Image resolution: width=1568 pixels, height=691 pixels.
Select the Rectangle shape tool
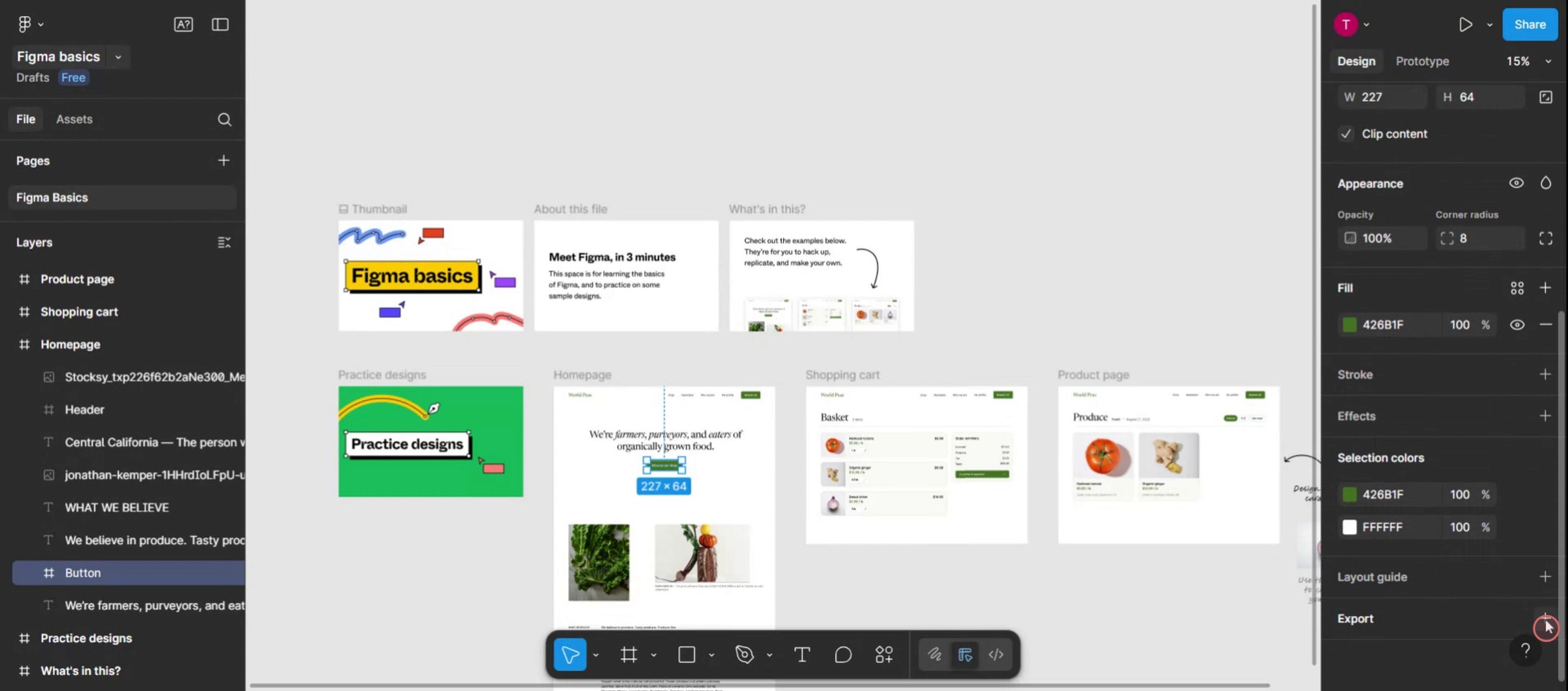pyautogui.click(x=685, y=654)
